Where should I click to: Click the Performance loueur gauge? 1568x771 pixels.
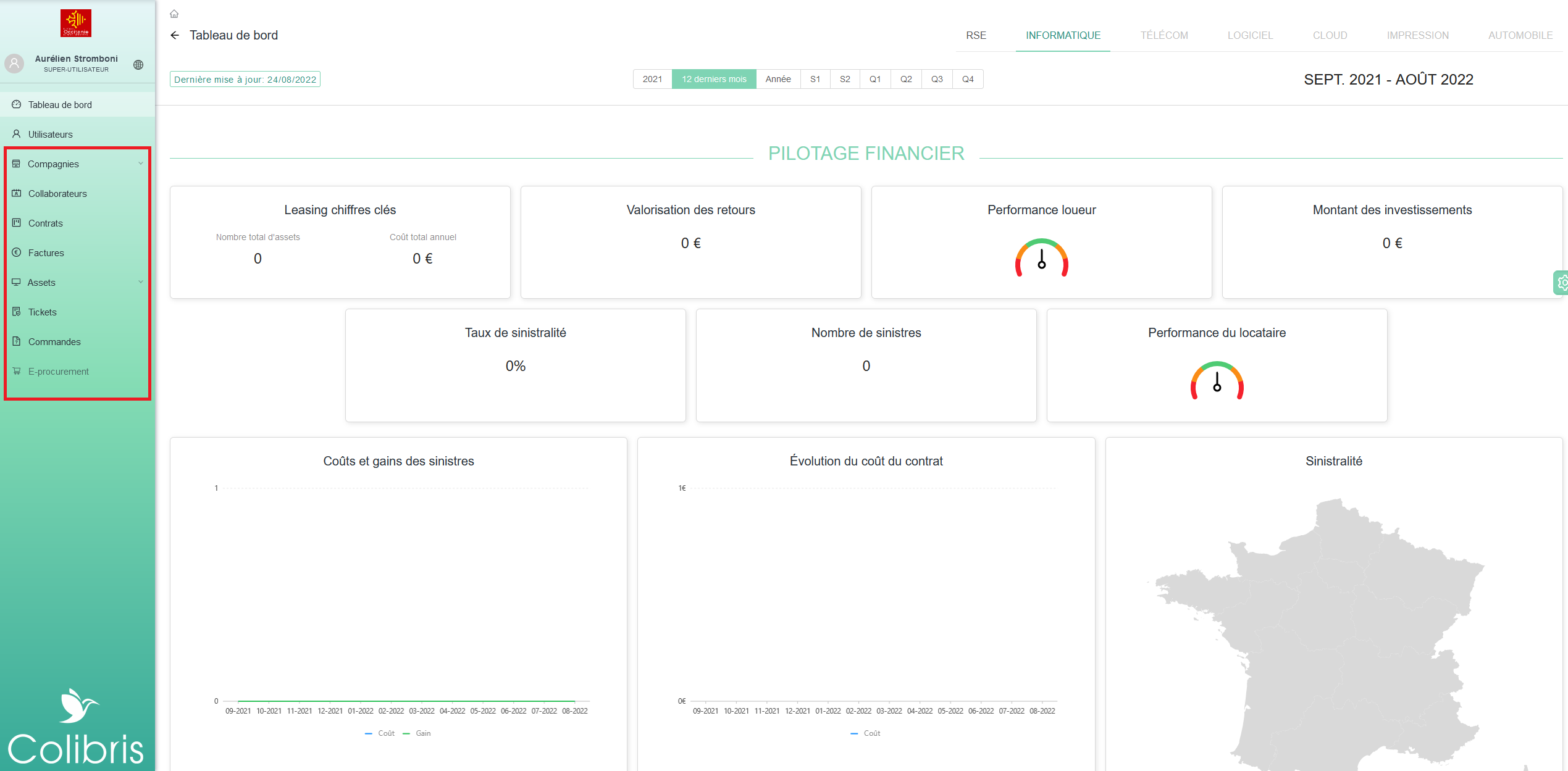tap(1041, 258)
